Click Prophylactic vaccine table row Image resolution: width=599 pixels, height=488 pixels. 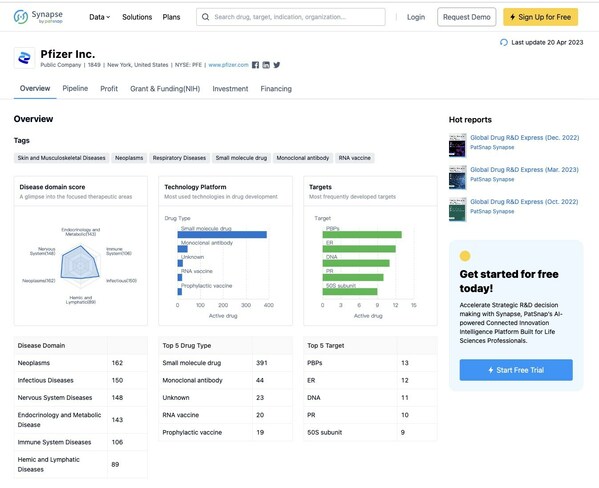click(225, 433)
